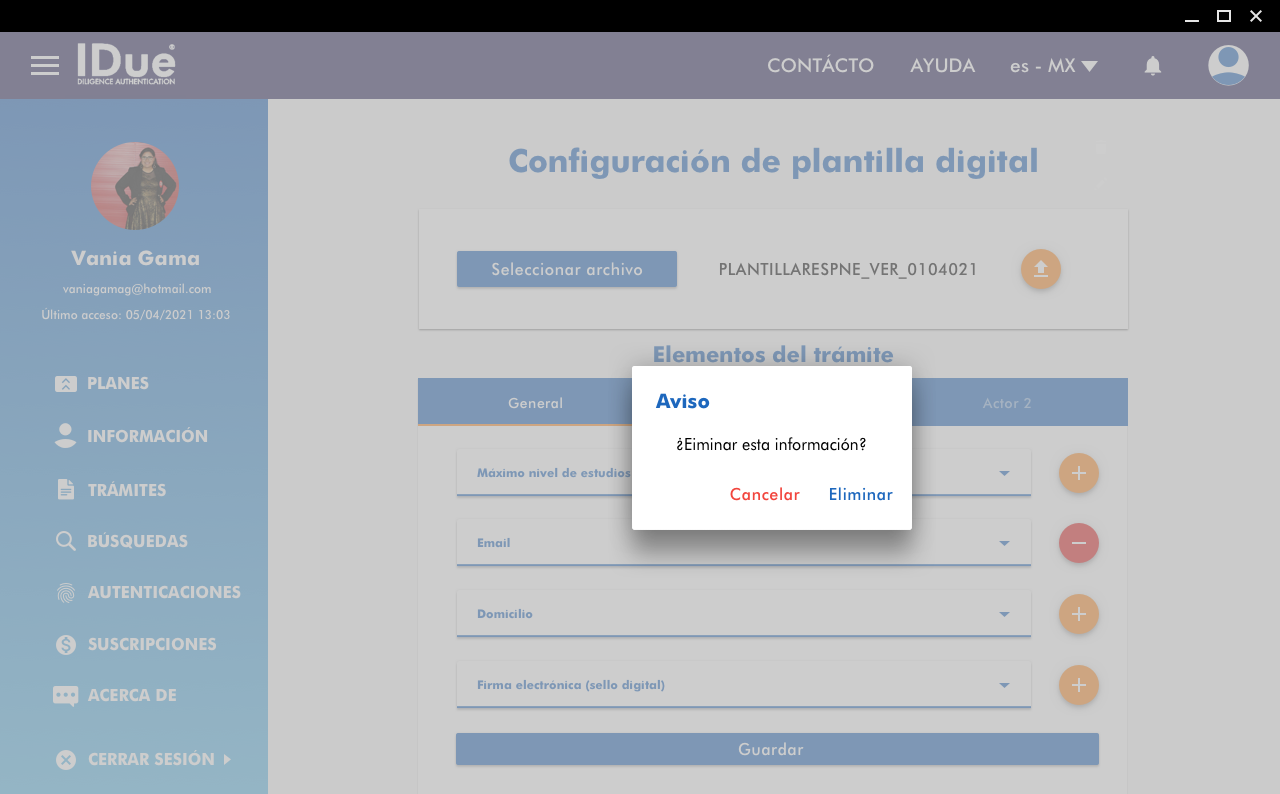Viewport: 1280px width, 794px height.
Task: Go to Autenticaciones in sidebar
Action: (x=163, y=592)
